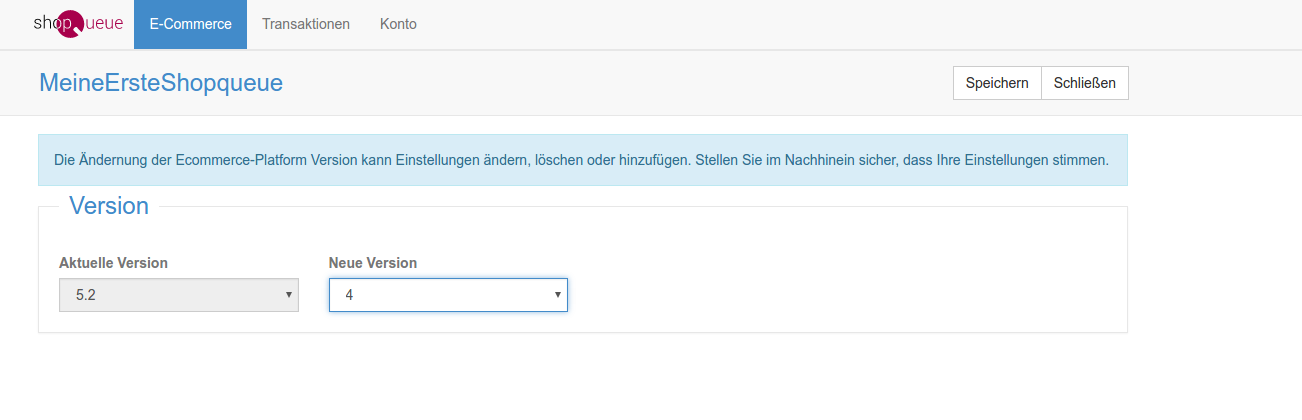
Task: Click the MeineErsteShopqueue title
Action: (161, 83)
